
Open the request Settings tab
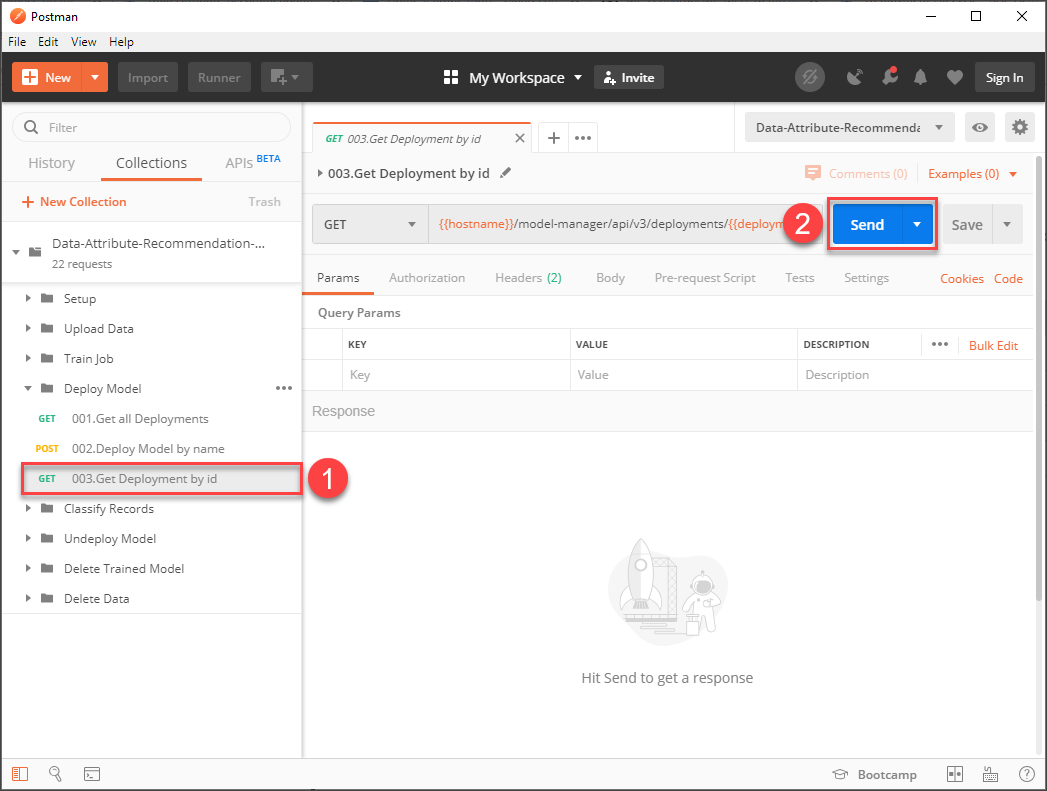(866, 278)
